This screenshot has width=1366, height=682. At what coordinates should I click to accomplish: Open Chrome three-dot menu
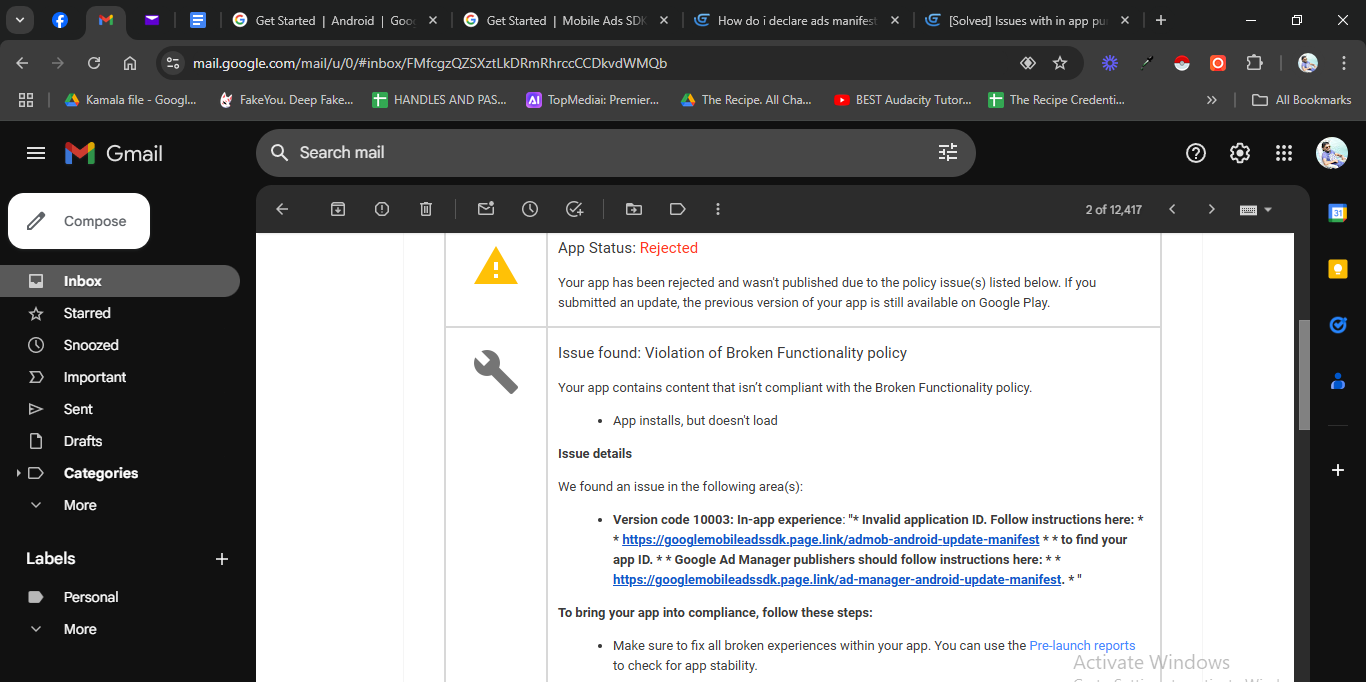tap(1342, 63)
